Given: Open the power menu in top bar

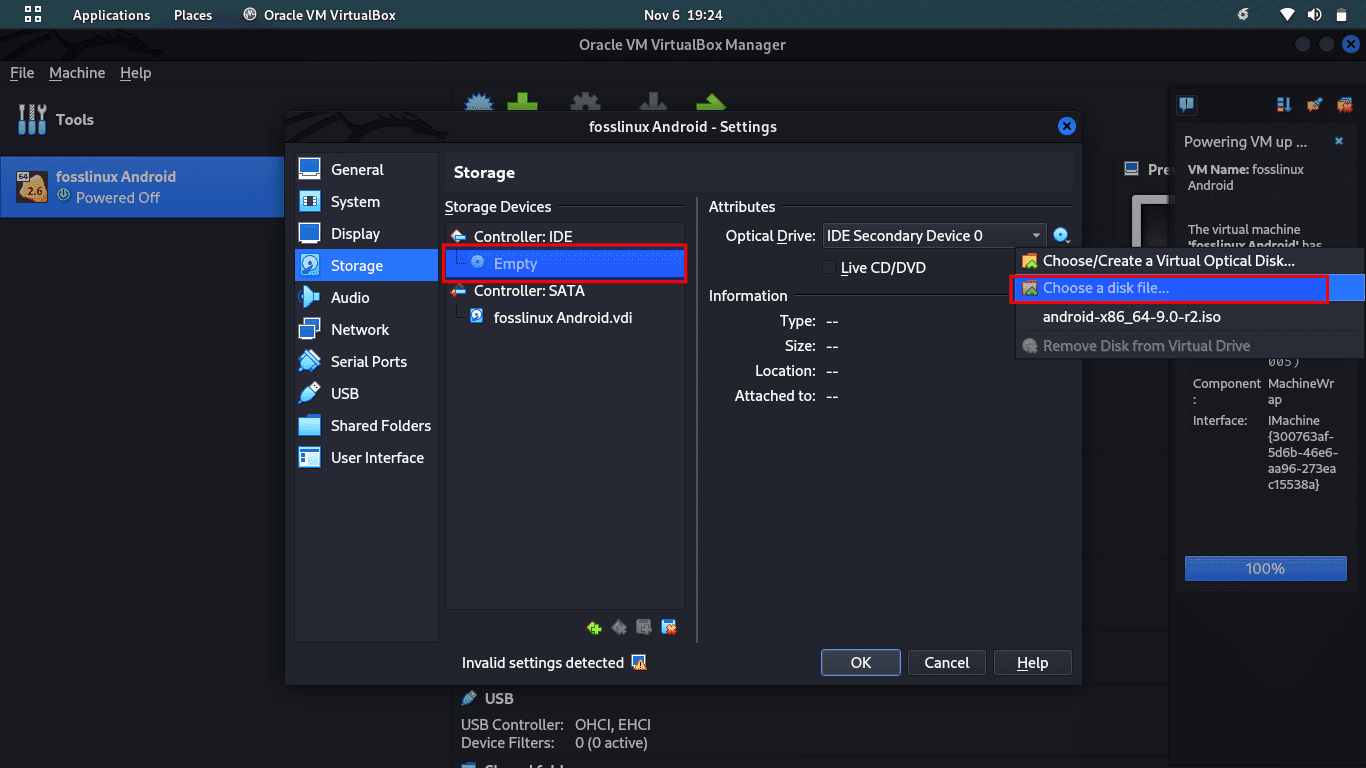Looking at the screenshot, I should click(x=1341, y=15).
